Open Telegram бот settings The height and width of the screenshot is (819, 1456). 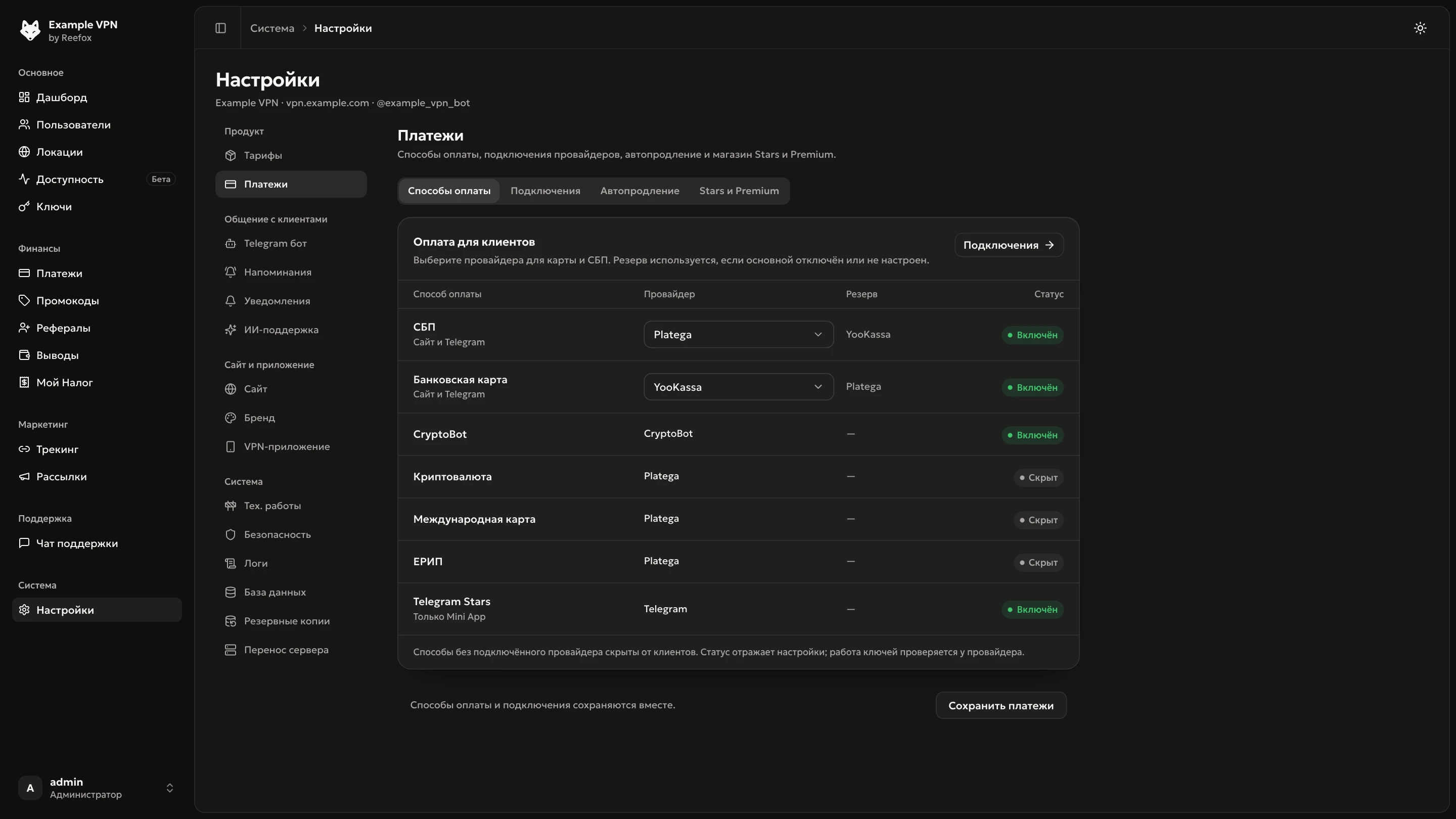[x=291, y=244]
